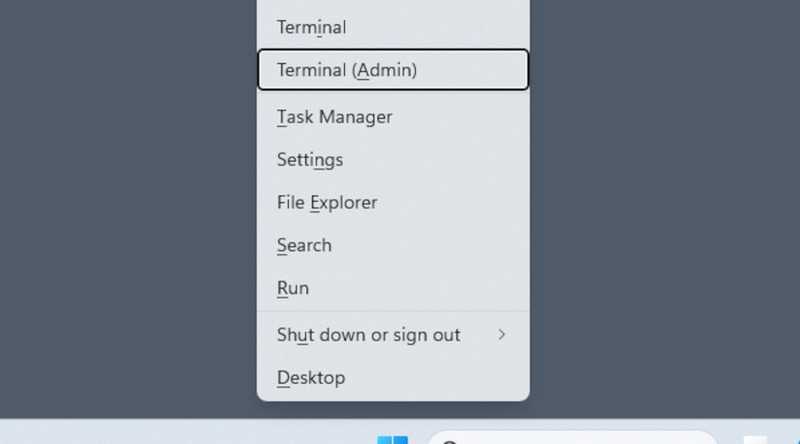Image resolution: width=800 pixels, height=444 pixels.
Task: Click empty desktop left of the menu
Action: (x=120, y=200)
